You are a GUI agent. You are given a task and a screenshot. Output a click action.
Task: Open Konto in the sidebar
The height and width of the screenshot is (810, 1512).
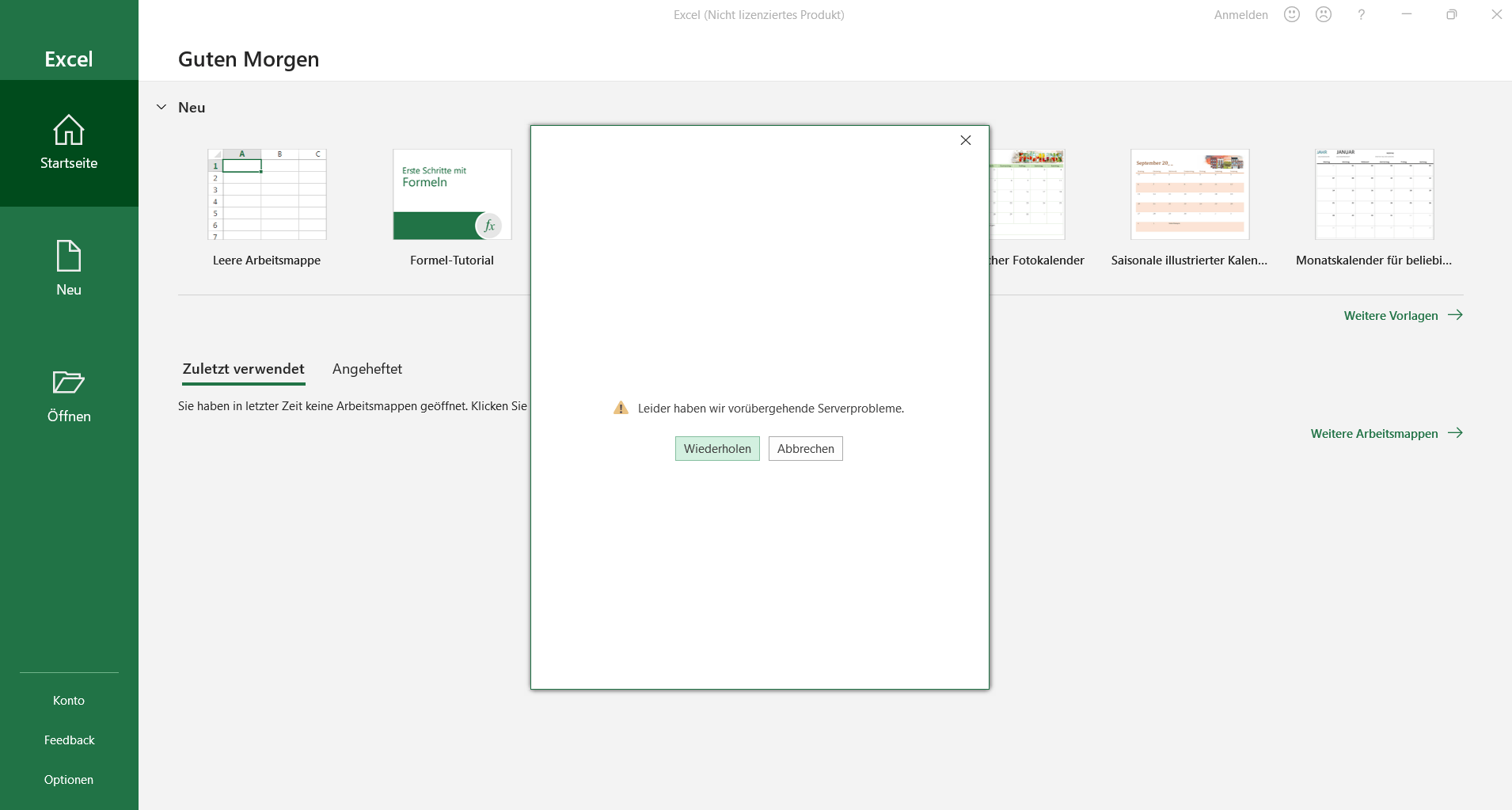click(69, 701)
